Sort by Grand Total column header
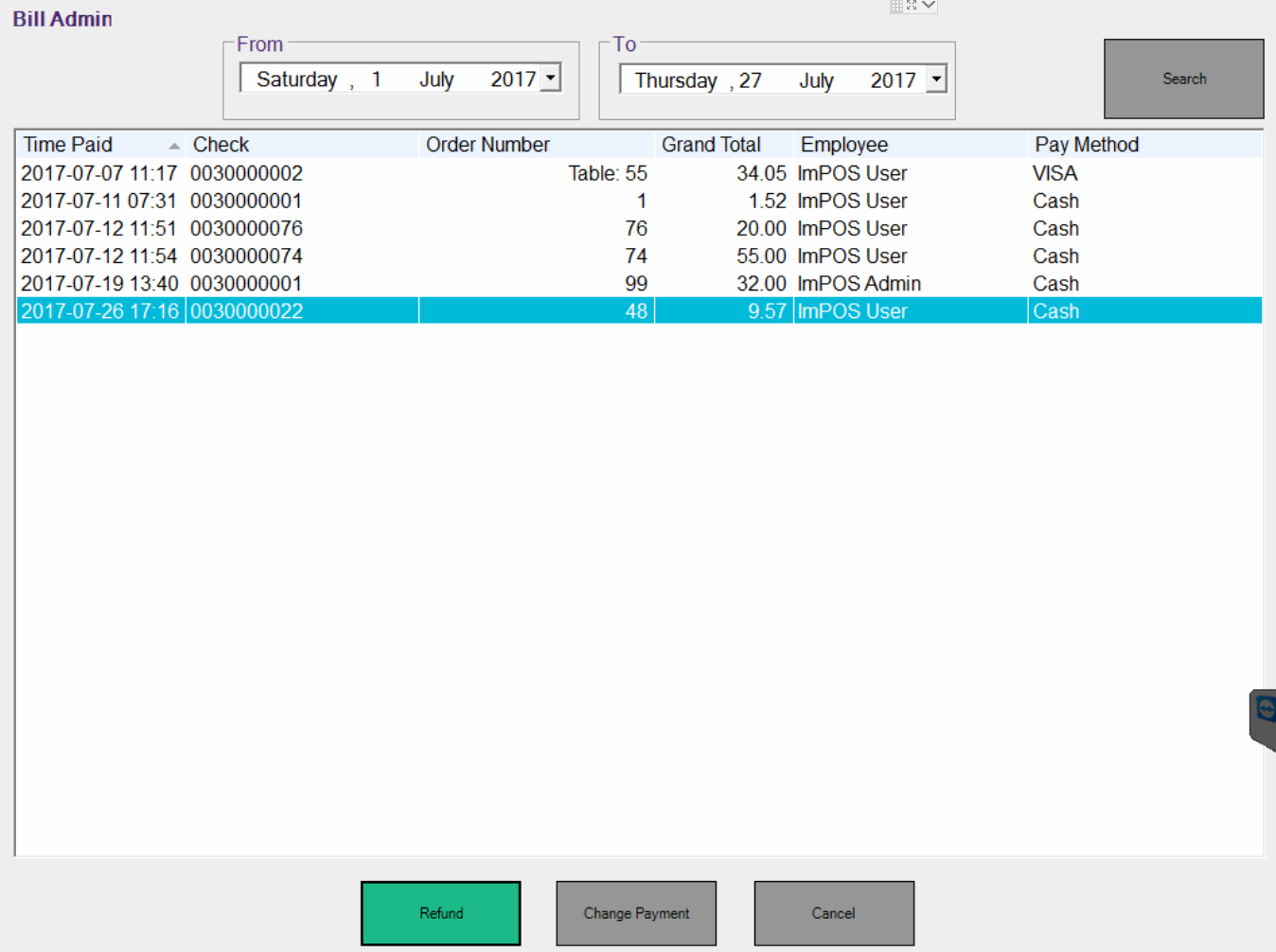 (x=723, y=145)
